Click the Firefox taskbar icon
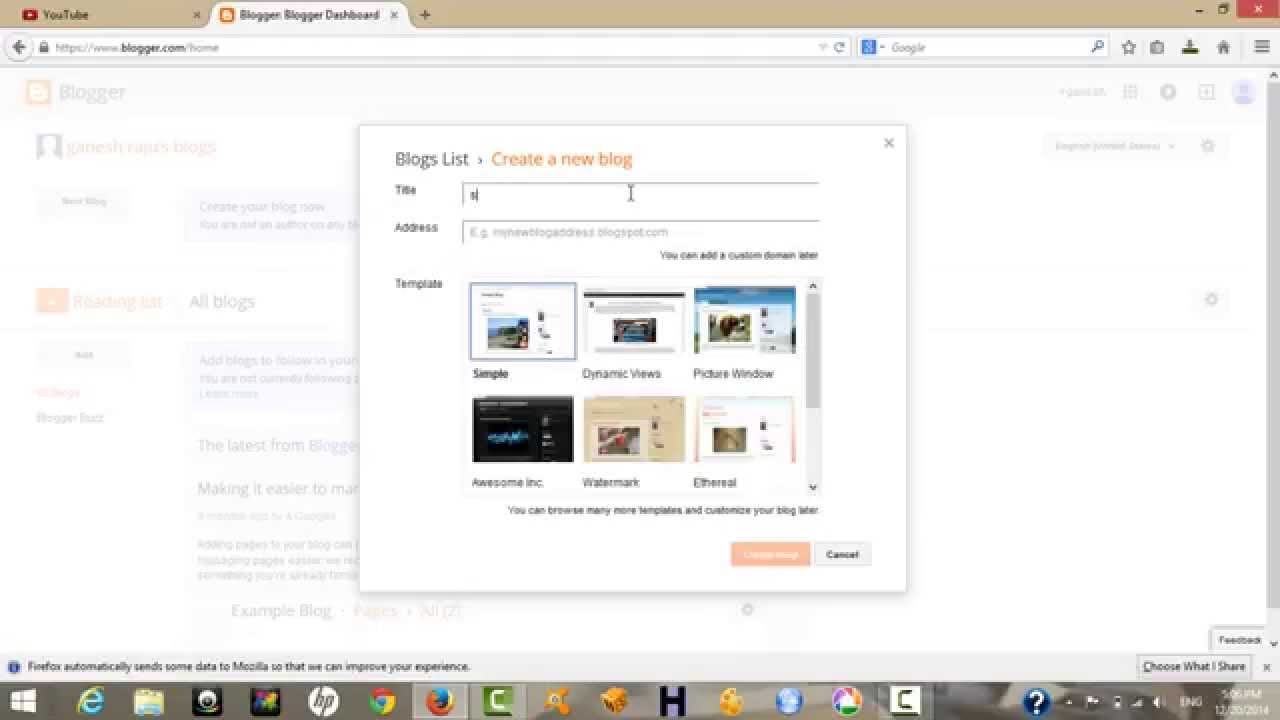This screenshot has width=1280, height=720. point(439,701)
